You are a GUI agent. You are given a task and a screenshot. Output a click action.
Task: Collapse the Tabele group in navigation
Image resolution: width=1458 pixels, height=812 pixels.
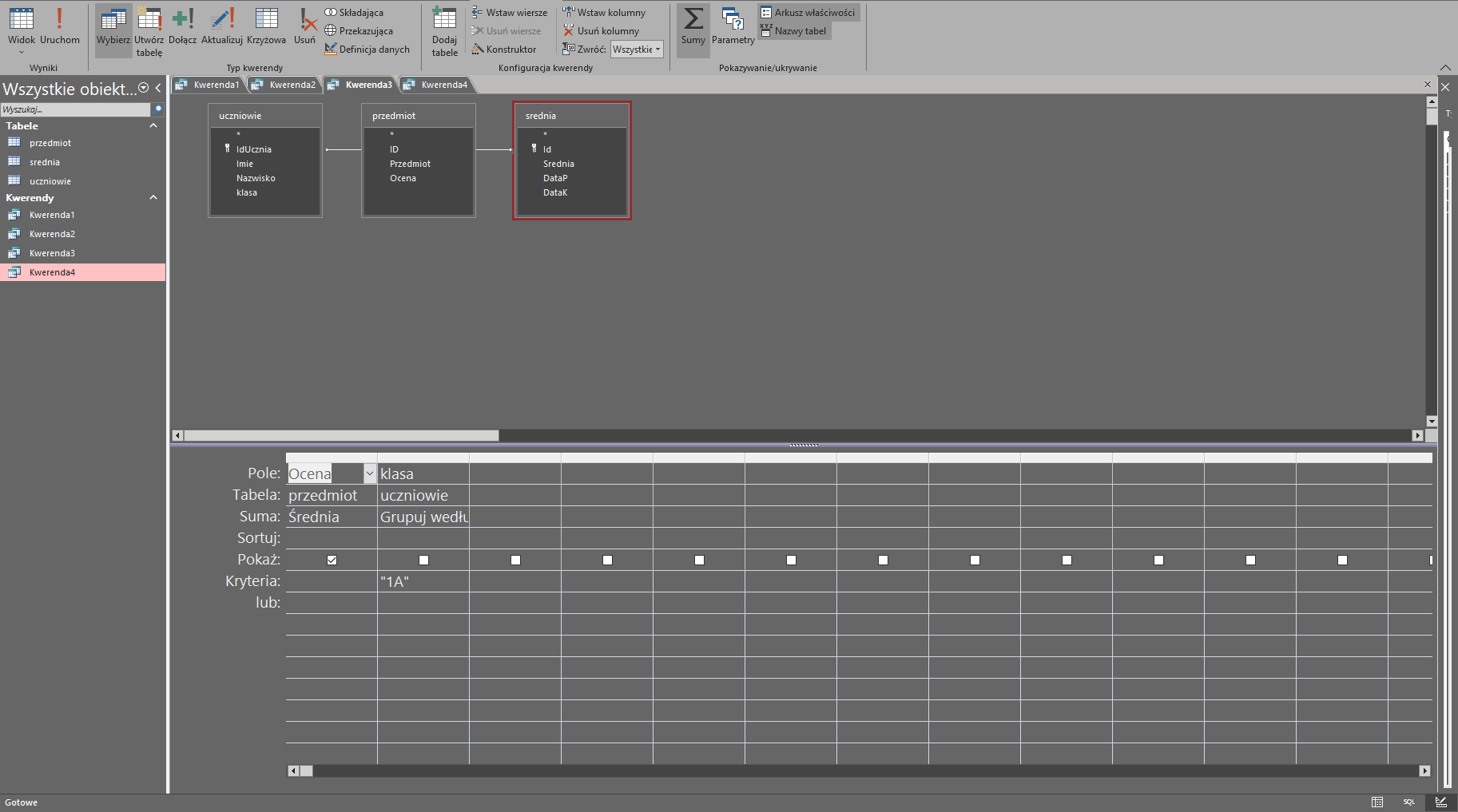pos(153,125)
